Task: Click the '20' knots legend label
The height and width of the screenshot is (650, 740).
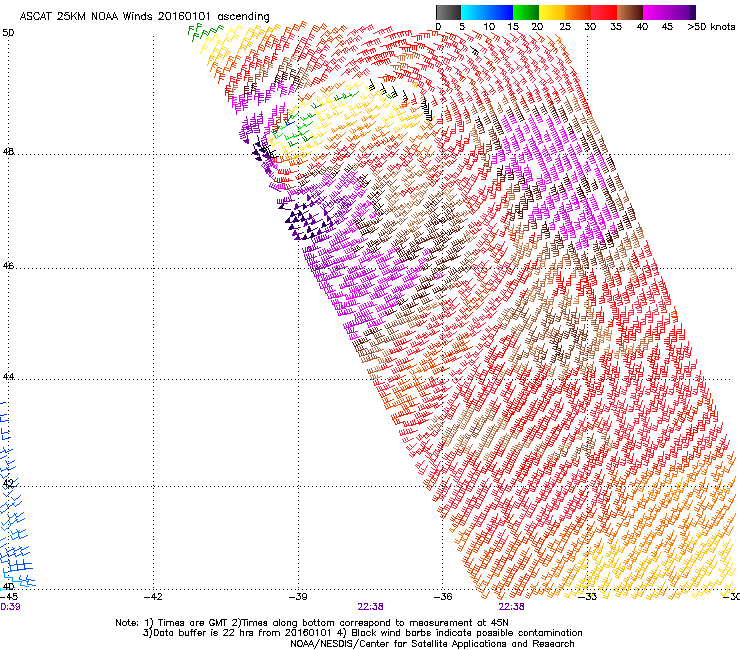Action: point(538,27)
